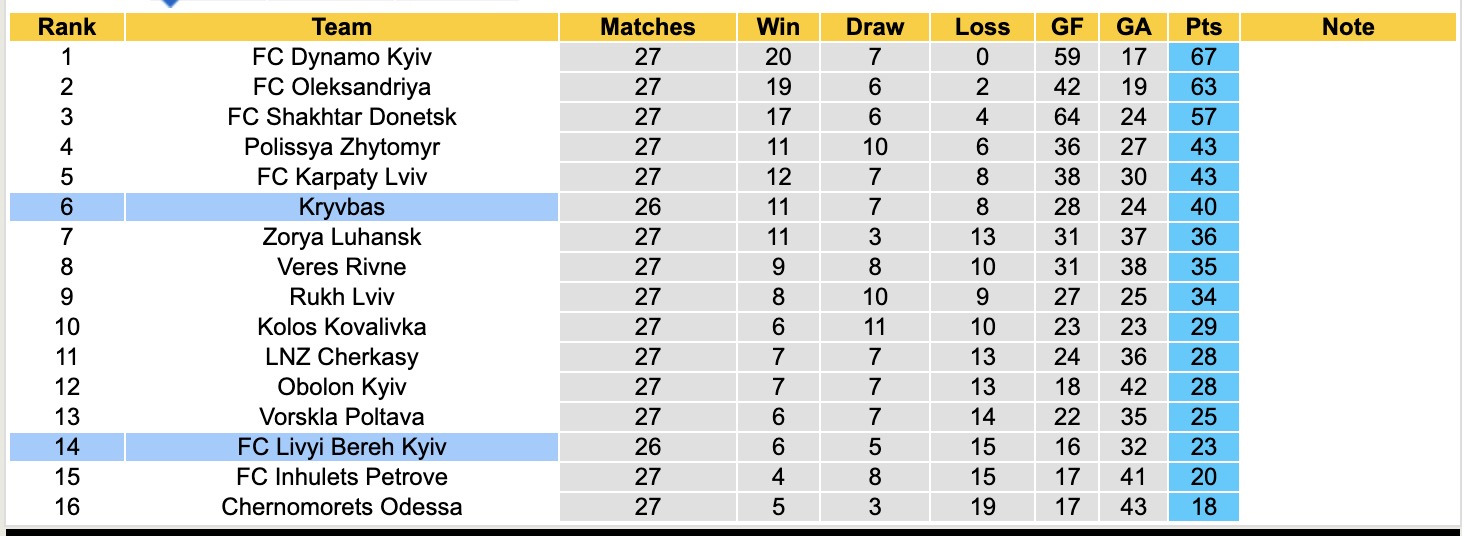Click the GF column header
This screenshot has width=1462, height=536.
point(1067,27)
